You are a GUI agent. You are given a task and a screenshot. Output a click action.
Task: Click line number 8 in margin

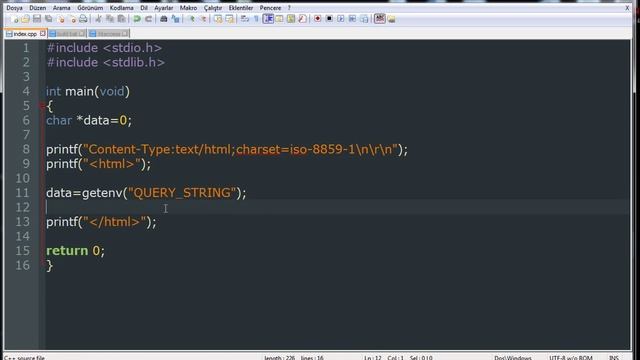click(26, 149)
